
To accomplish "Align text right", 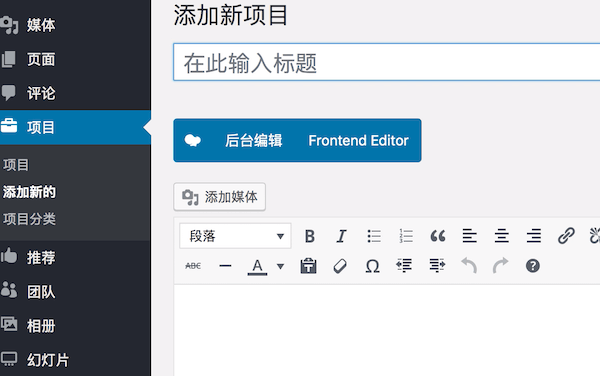I will [x=534, y=236].
